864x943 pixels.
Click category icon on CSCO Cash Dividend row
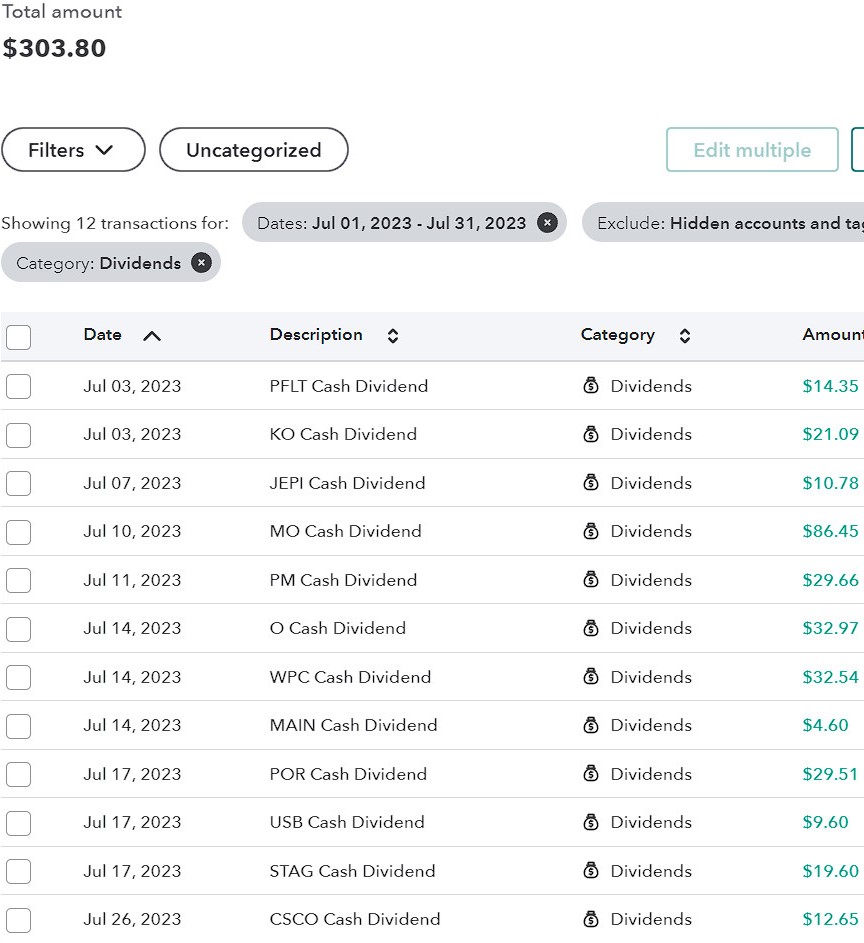click(x=591, y=919)
